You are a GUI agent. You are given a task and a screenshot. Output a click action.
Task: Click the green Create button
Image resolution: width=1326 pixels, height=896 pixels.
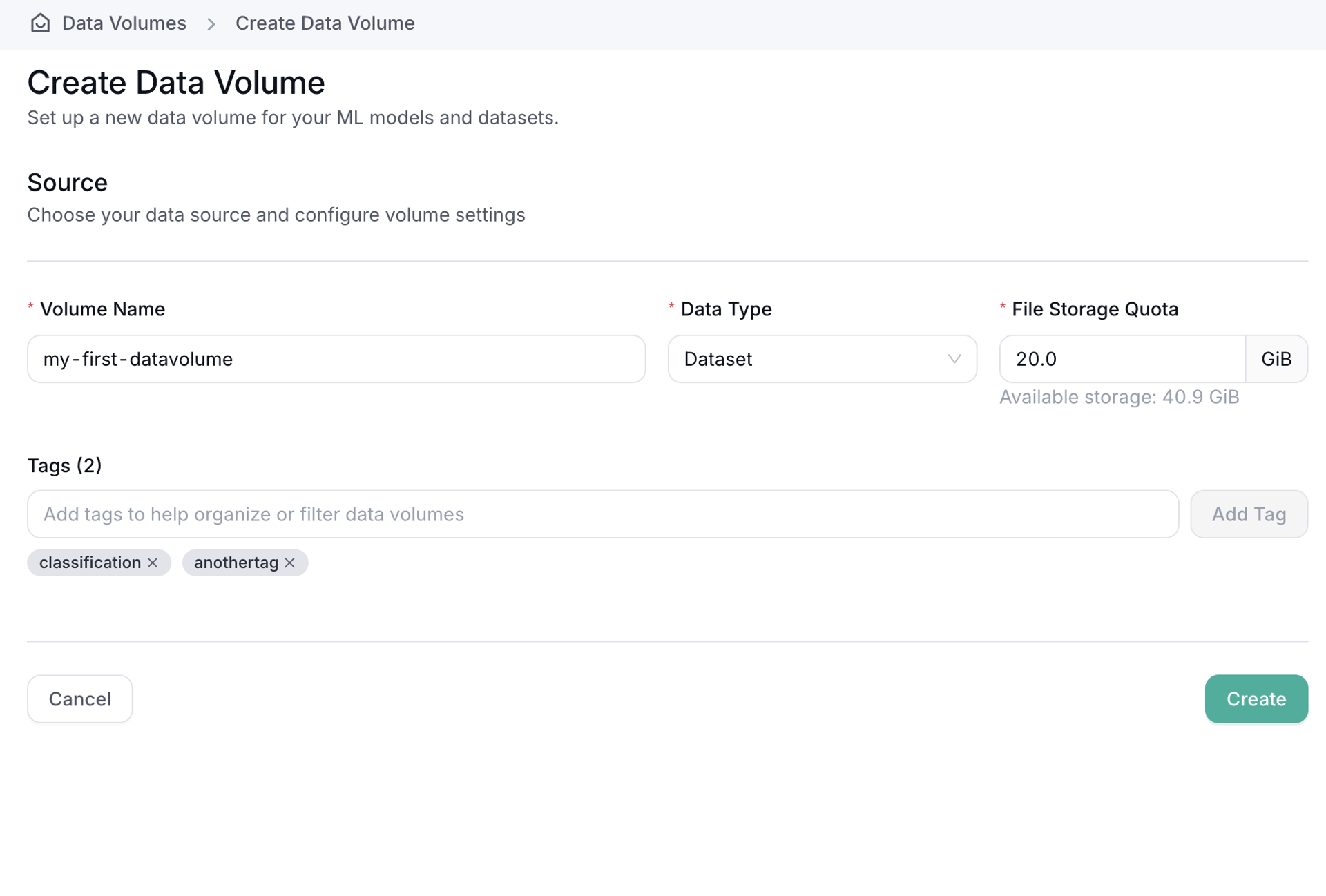click(x=1256, y=699)
